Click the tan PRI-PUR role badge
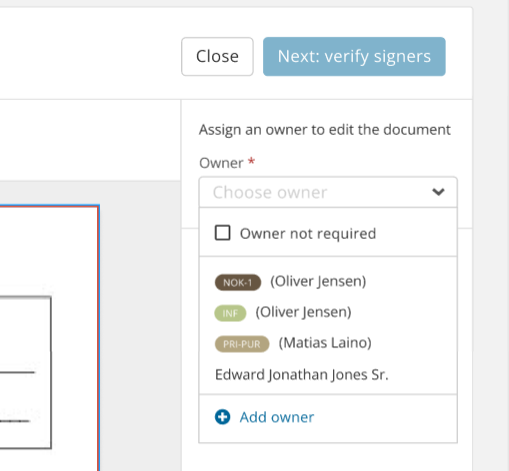Screen dimensions: 509x471 pos(242,344)
